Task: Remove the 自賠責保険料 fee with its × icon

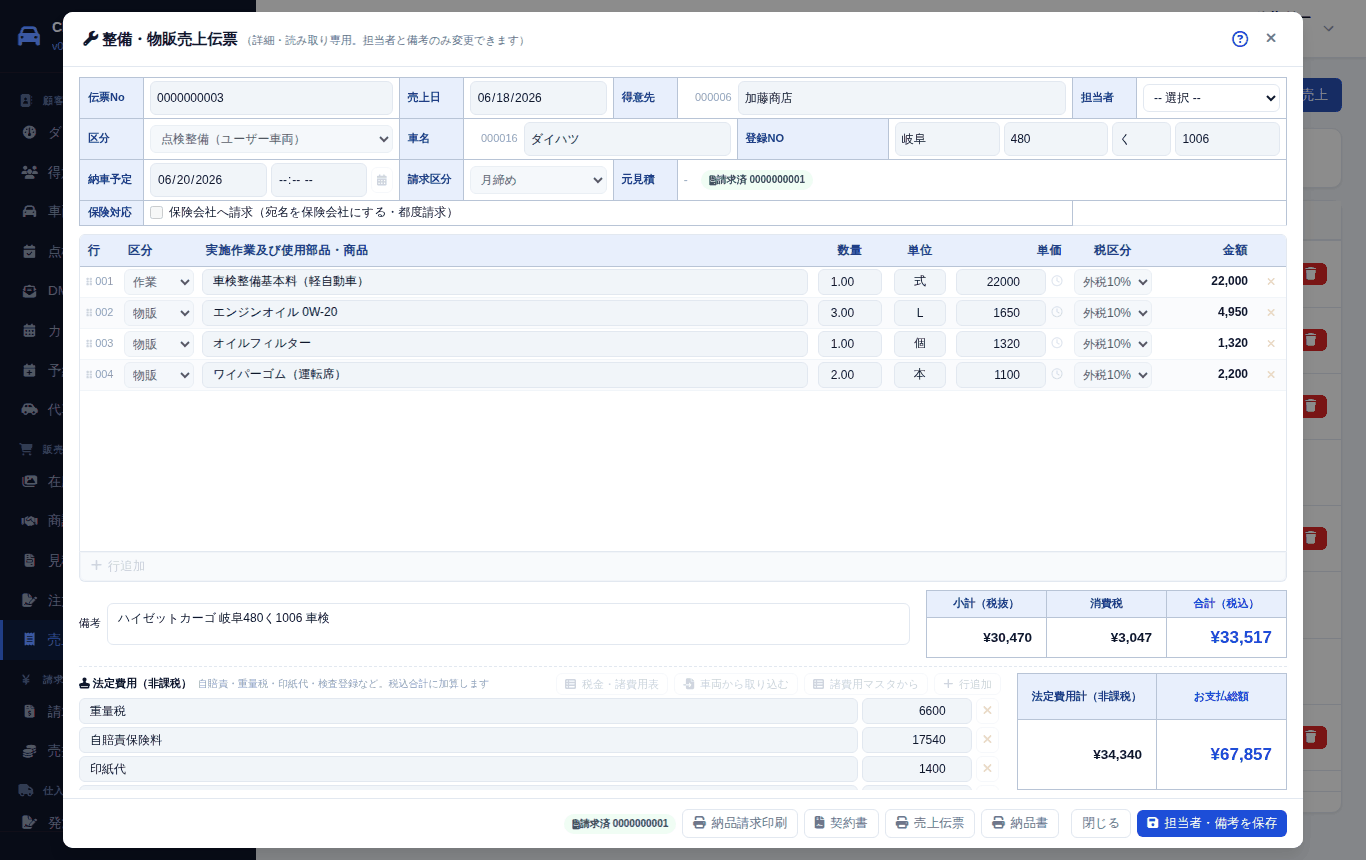Action: pos(987,740)
